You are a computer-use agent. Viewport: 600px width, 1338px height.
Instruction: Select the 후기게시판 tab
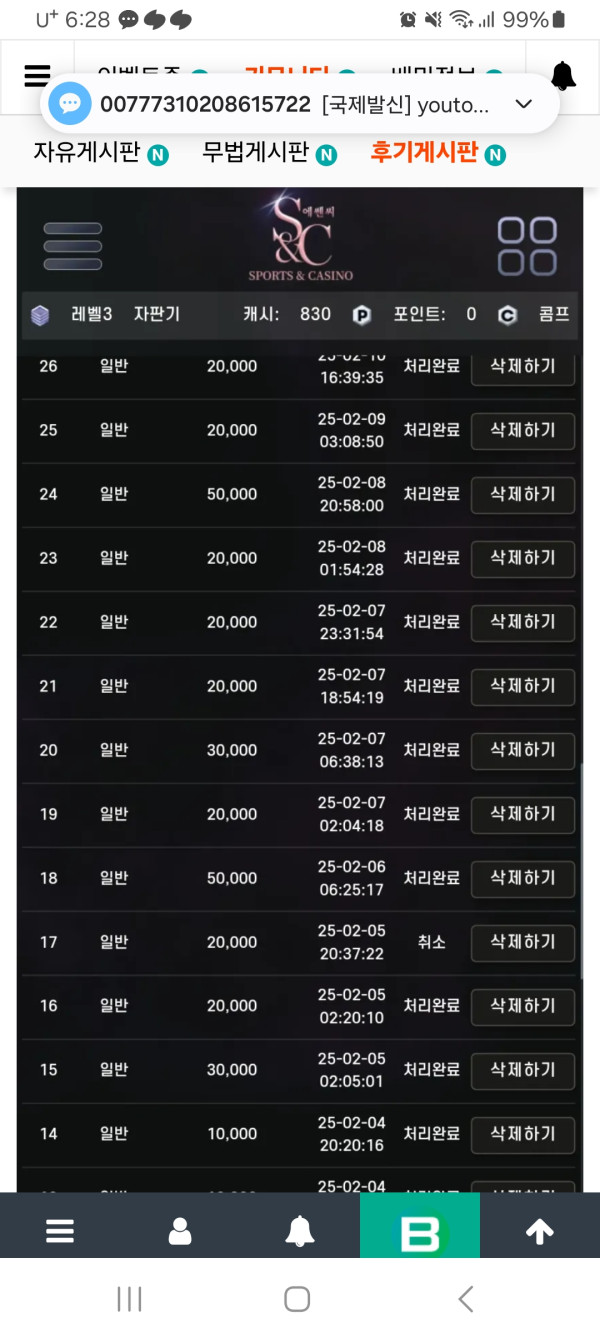pos(424,153)
